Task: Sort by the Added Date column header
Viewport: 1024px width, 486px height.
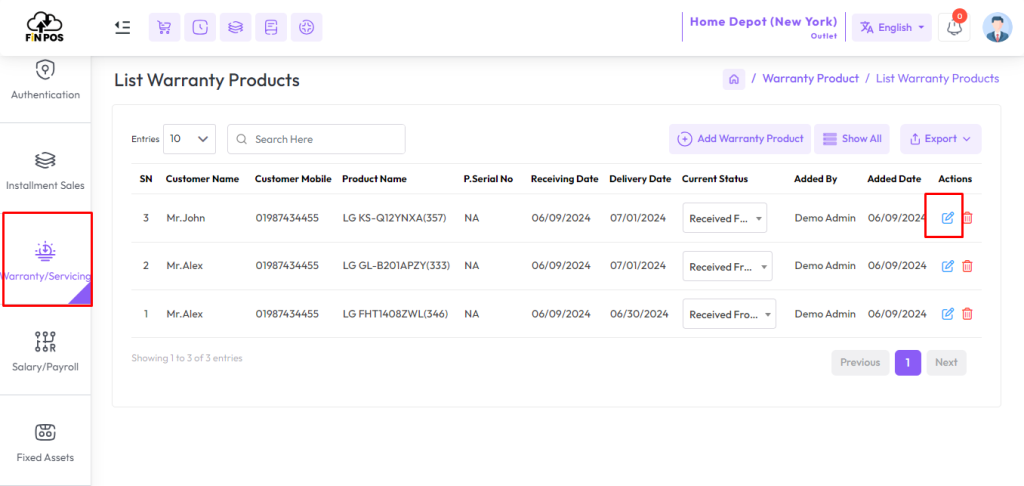Action: tap(894, 179)
